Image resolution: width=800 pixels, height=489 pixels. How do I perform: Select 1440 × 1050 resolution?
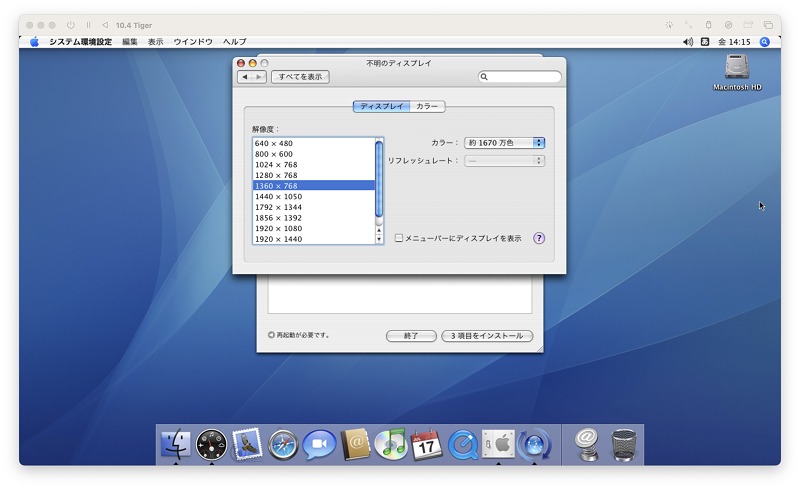click(314, 197)
